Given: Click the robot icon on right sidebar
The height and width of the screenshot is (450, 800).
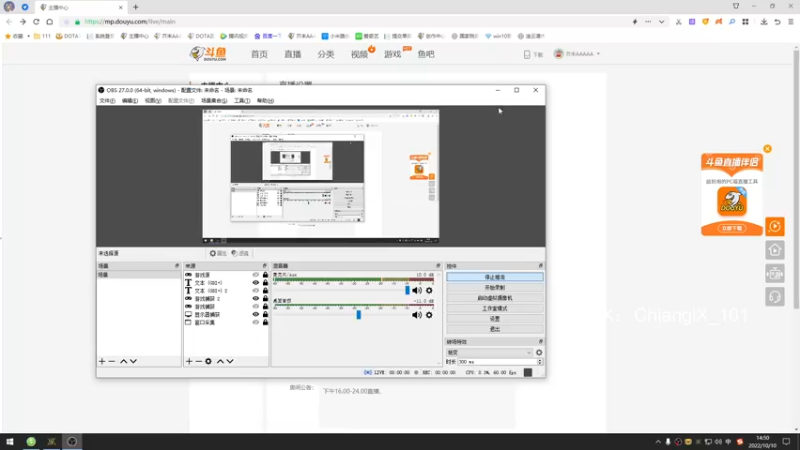Looking at the screenshot, I should click(774, 273).
